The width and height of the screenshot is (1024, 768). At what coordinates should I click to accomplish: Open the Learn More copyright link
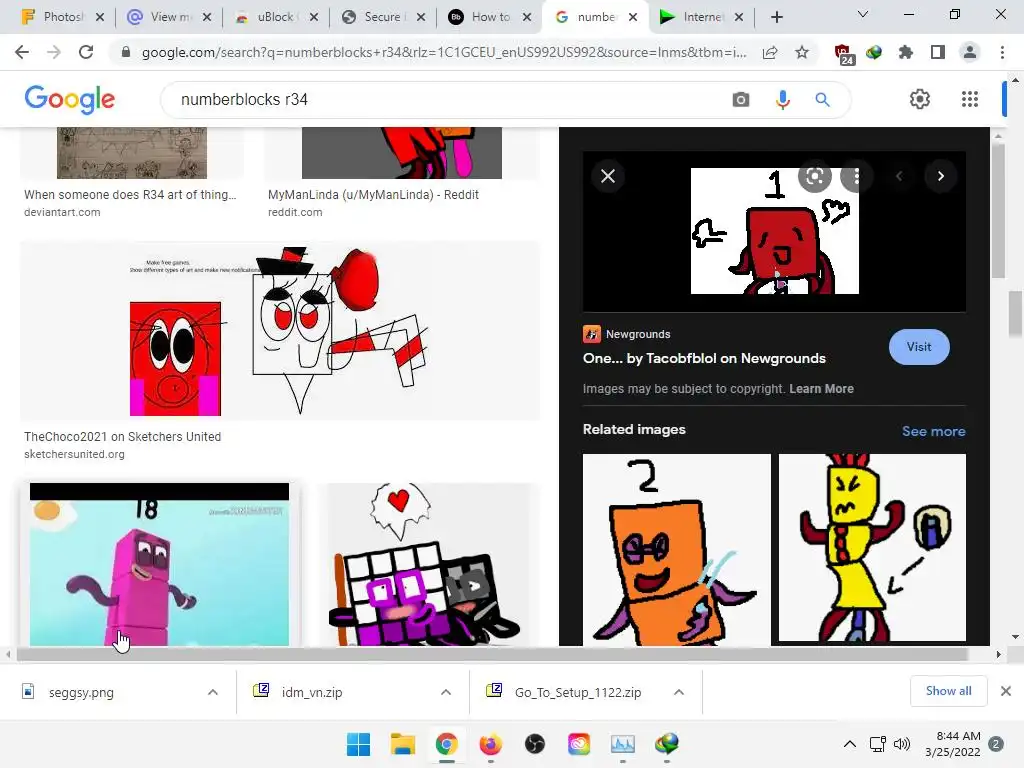click(x=822, y=389)
